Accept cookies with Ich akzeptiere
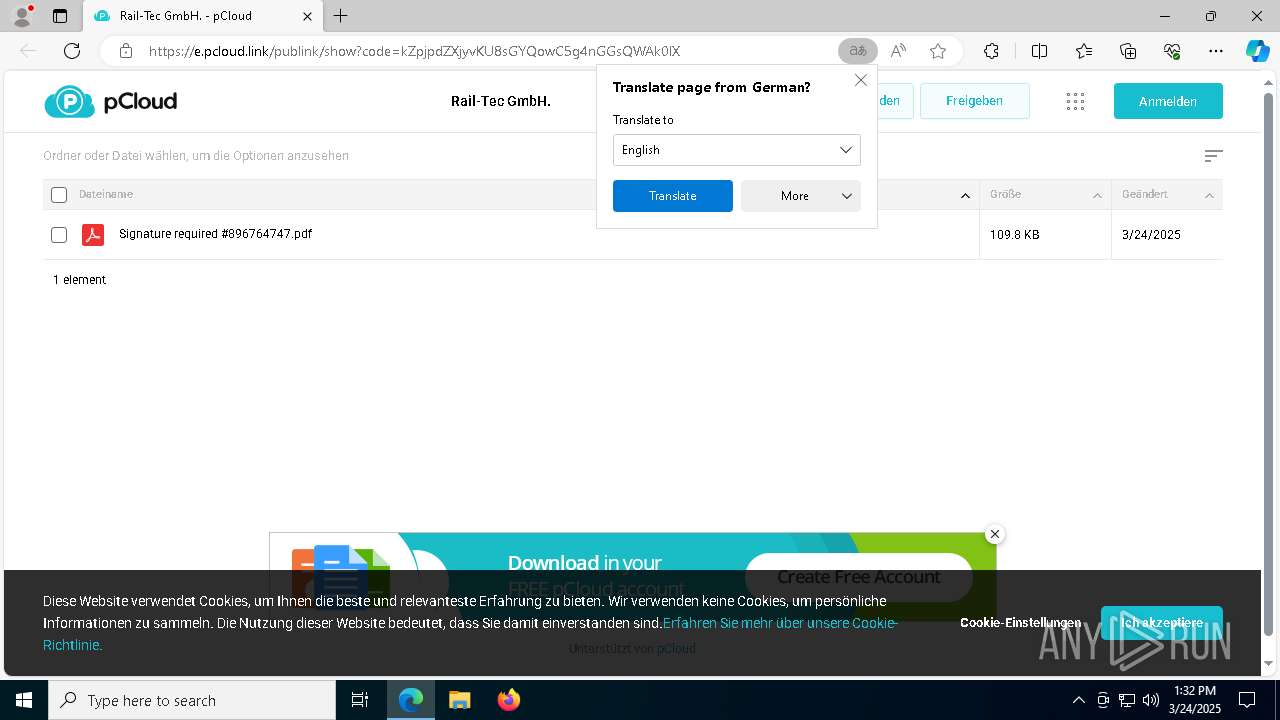The height and width of the screenshot is (720, 1280). coord(1161,622)
